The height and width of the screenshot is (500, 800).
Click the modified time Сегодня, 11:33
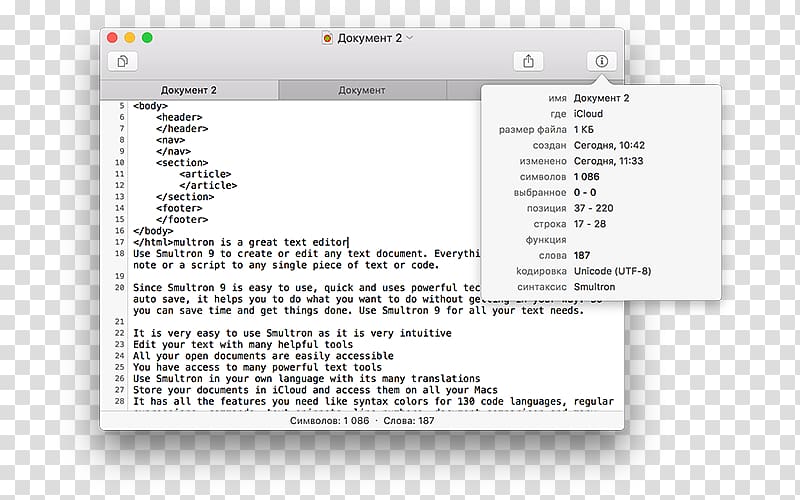(x=608, y=161)
